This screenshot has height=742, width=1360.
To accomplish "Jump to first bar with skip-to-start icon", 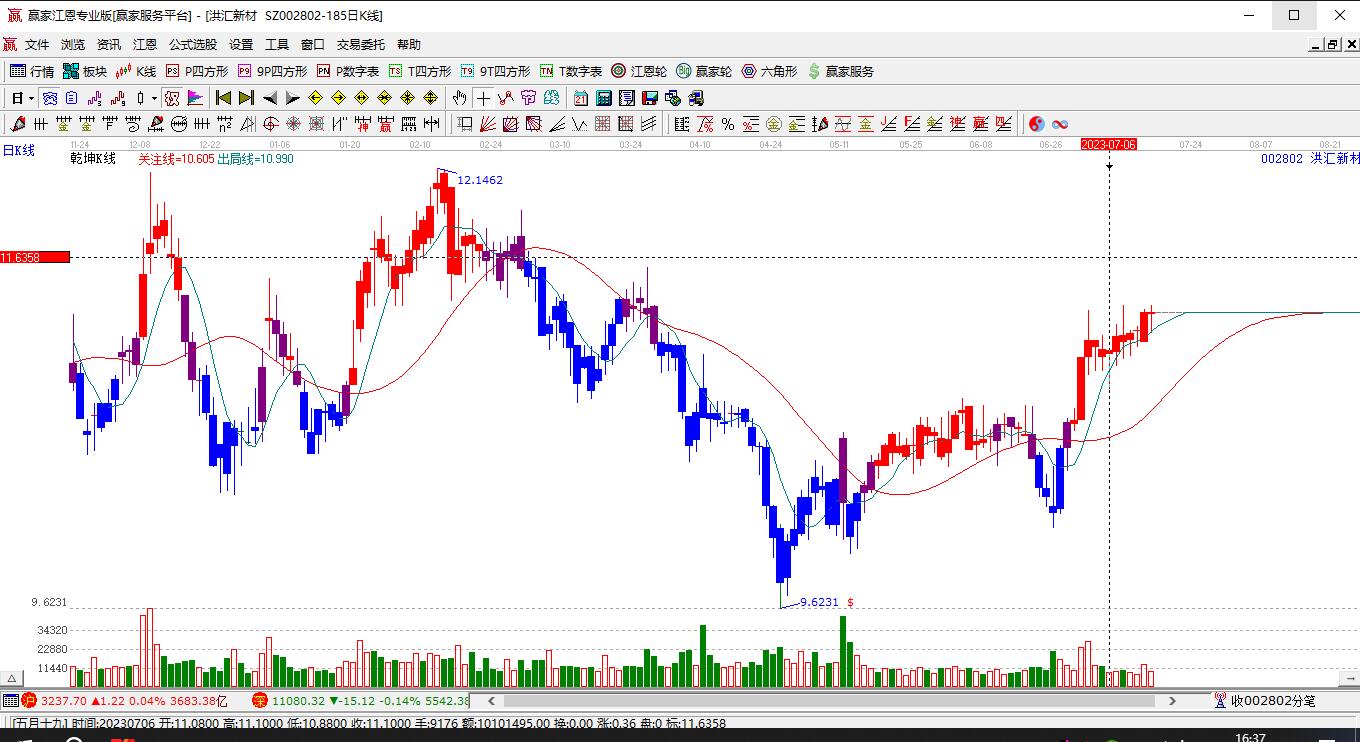I will click(224, 98).
